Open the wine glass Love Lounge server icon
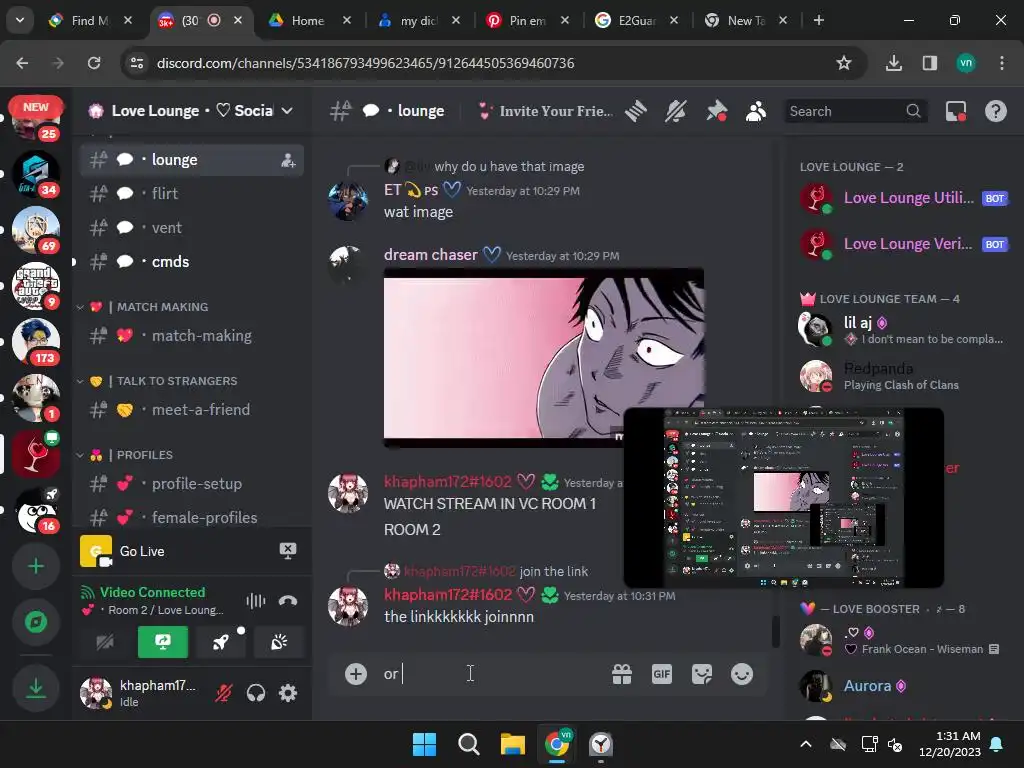Viewport: 1024px width, 768px height. pyautogui.click(x=36, y=453)
